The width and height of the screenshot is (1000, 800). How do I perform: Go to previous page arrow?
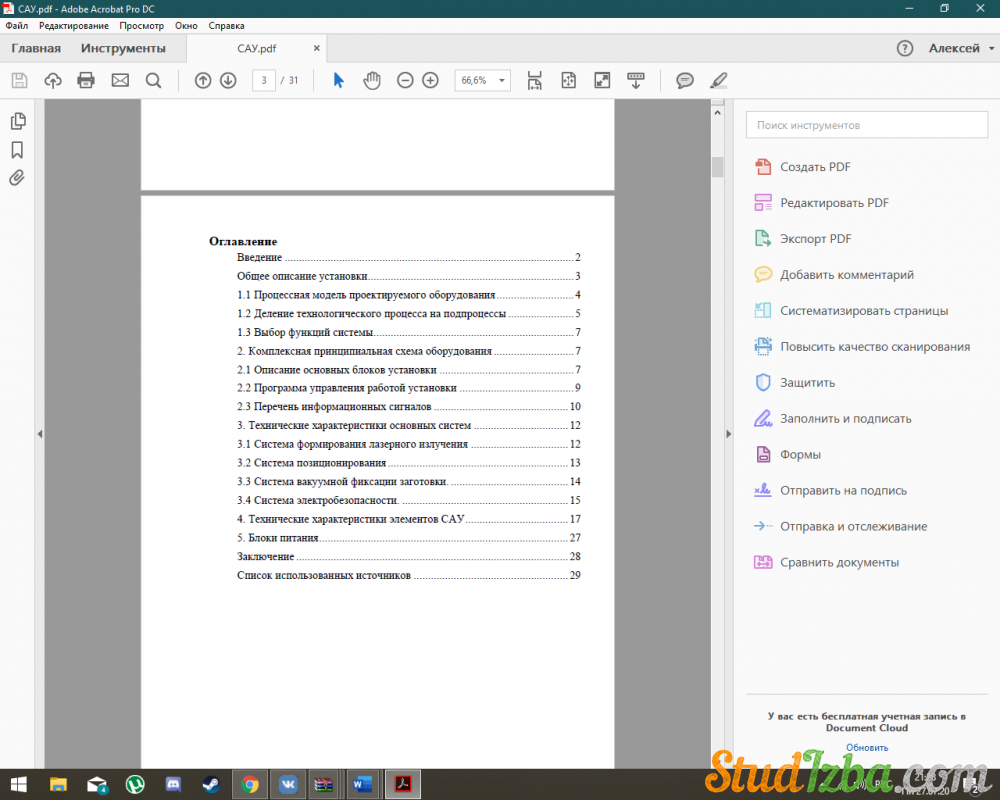coord(203,80)
